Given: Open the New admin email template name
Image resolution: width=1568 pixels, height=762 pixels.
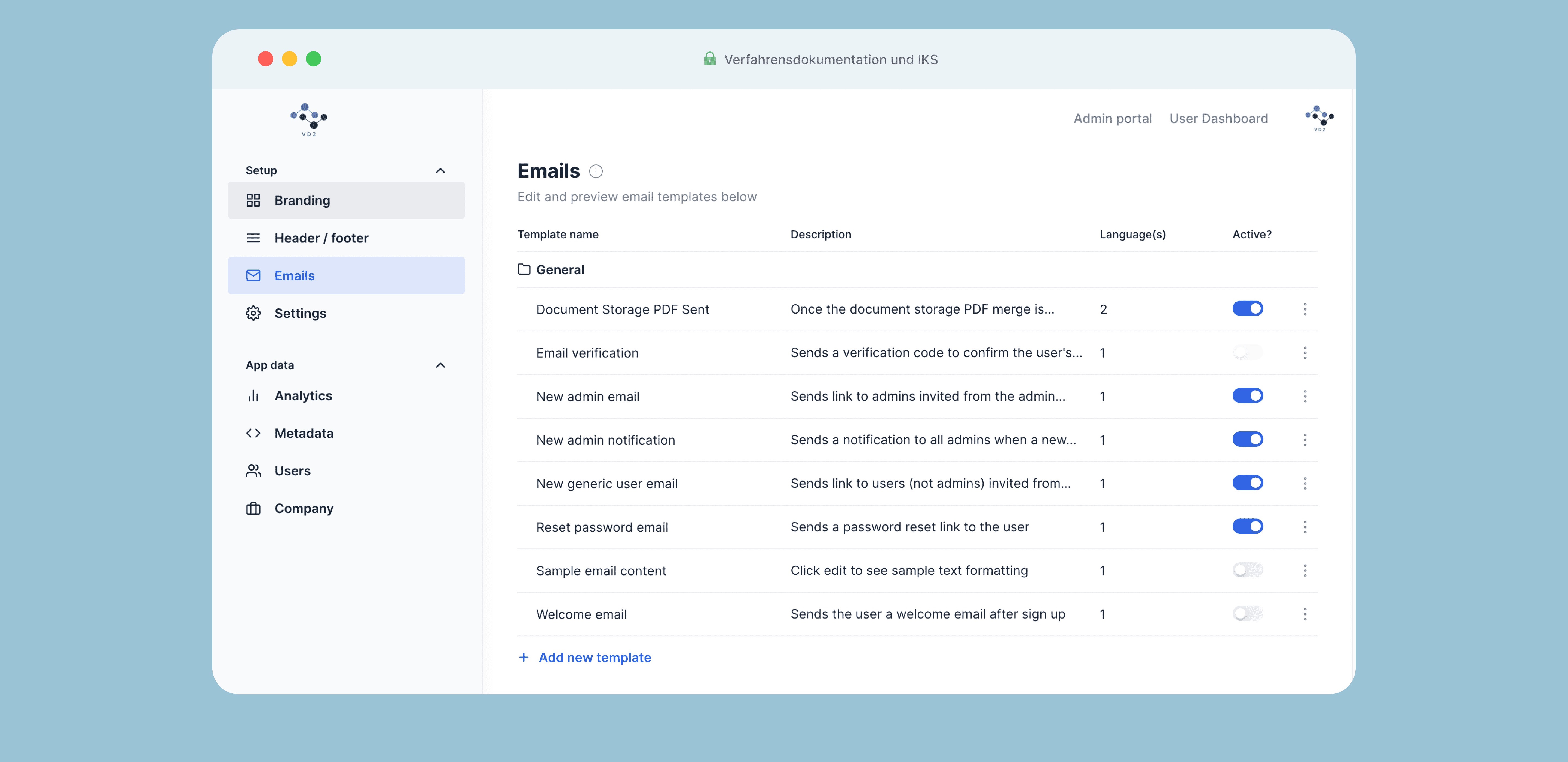Looking at the screenshot, I should click(588, 396).
